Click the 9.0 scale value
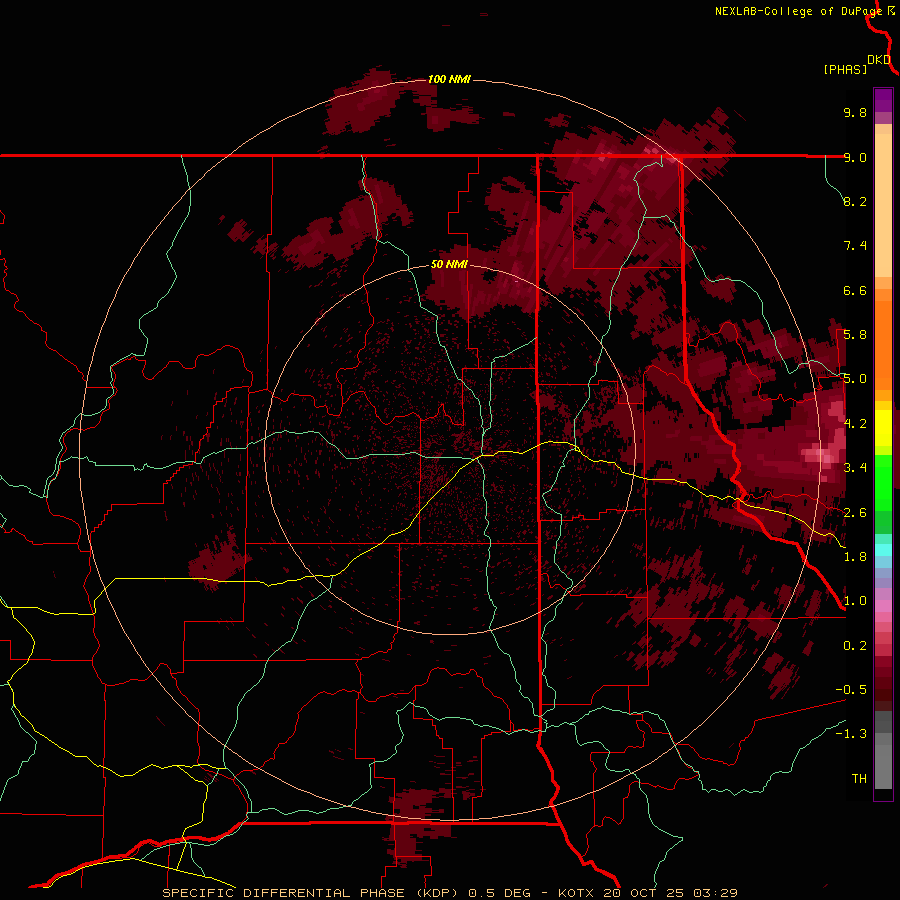 [855, 157]
